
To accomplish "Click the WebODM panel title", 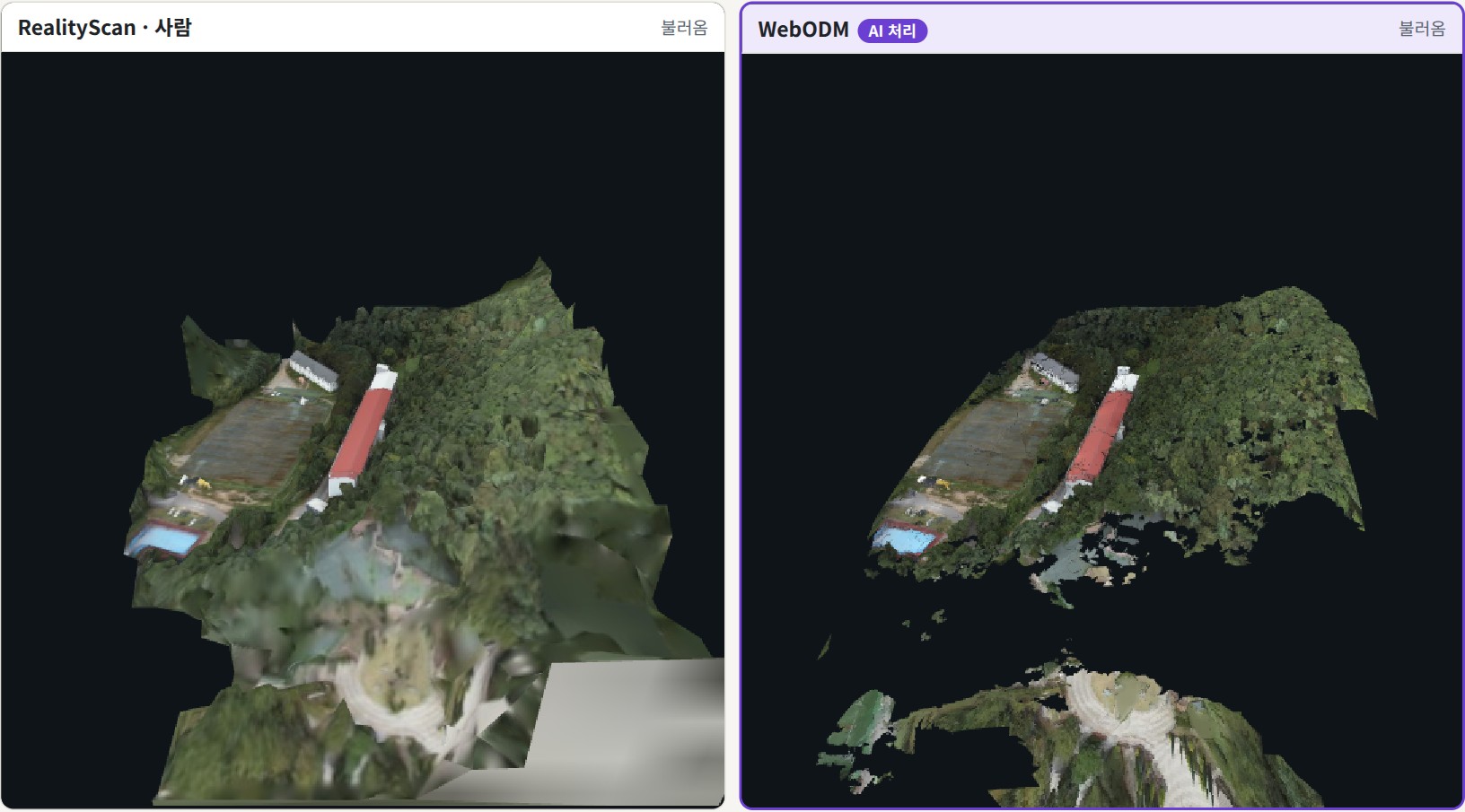I will click(803, 30).
